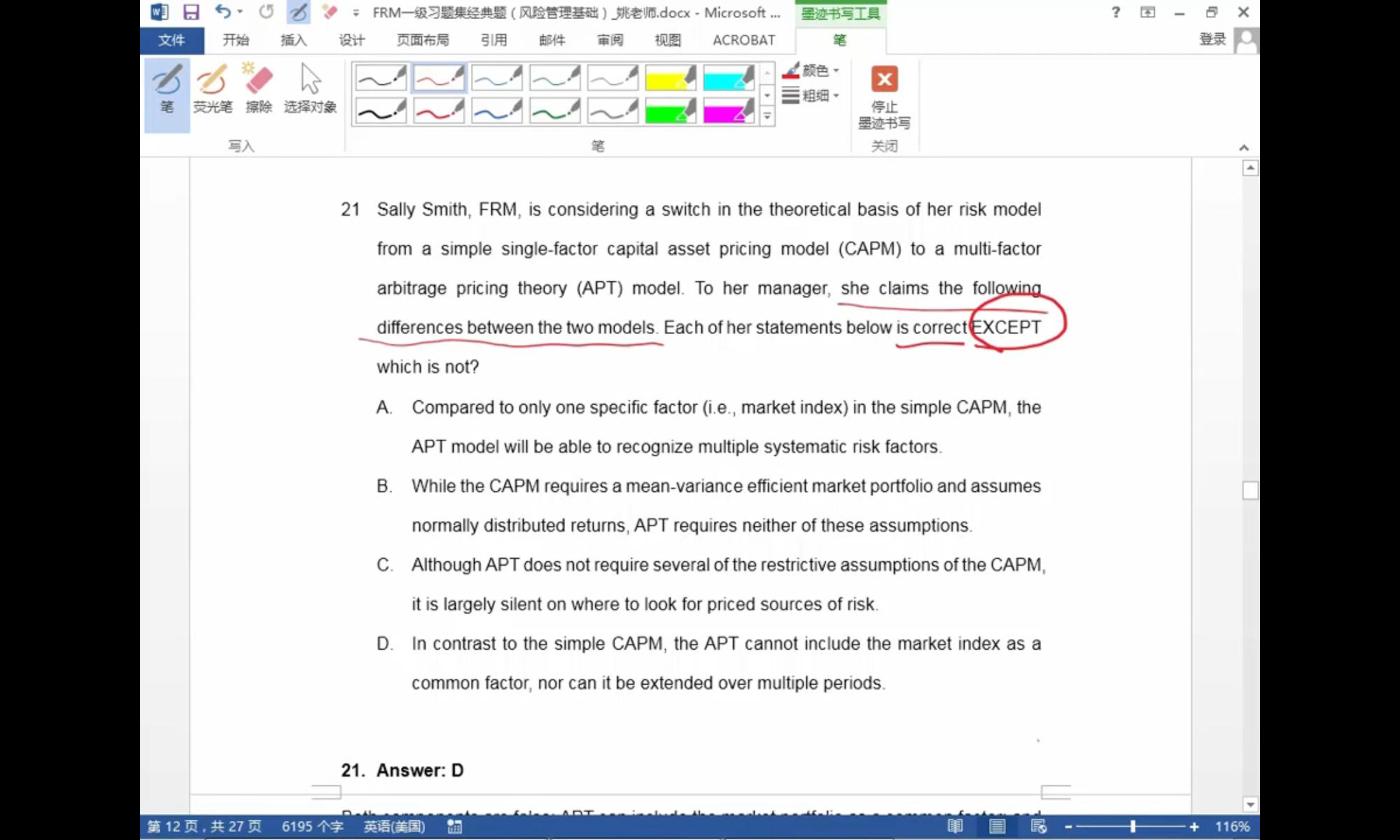
Task: Click Stop Inking red X button
Action: (884, 79)
